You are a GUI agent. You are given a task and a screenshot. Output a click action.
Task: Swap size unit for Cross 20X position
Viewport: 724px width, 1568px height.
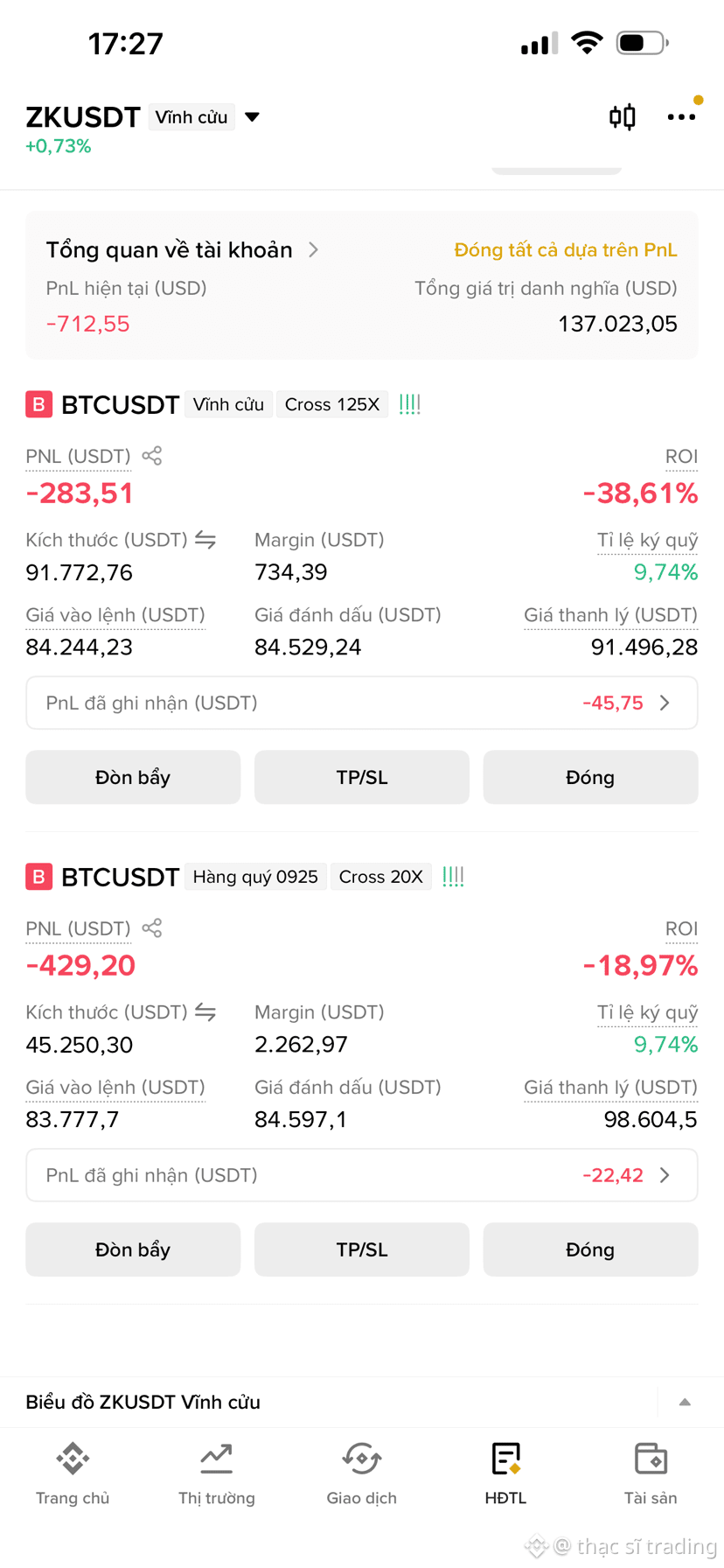coord(205,1012)
